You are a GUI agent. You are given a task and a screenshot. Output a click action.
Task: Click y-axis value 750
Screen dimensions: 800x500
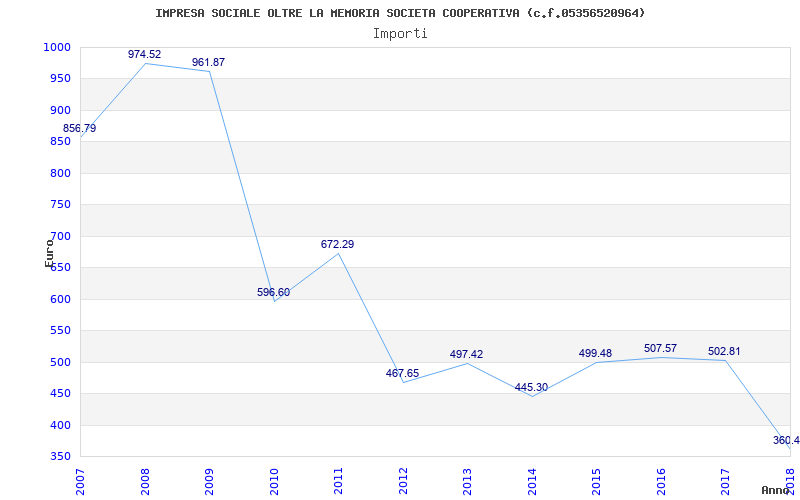click(60, 205)
